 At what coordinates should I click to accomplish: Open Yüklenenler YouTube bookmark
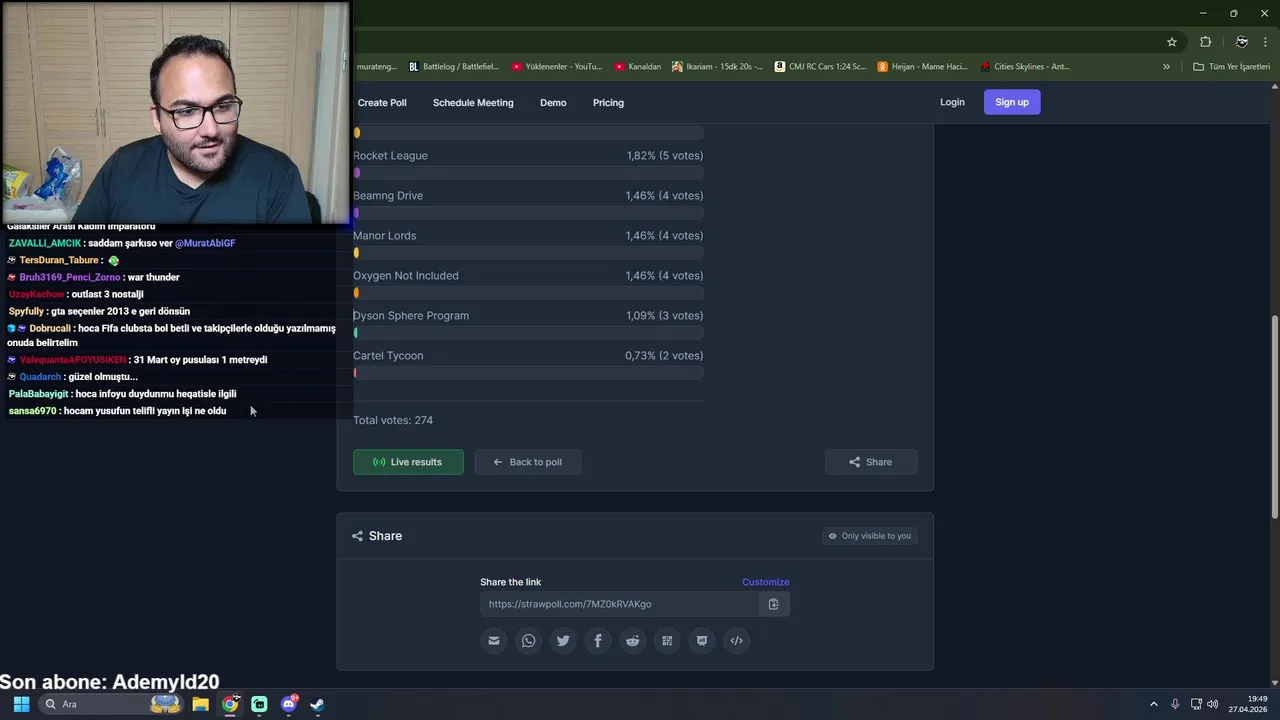click(x=557, y=67)
